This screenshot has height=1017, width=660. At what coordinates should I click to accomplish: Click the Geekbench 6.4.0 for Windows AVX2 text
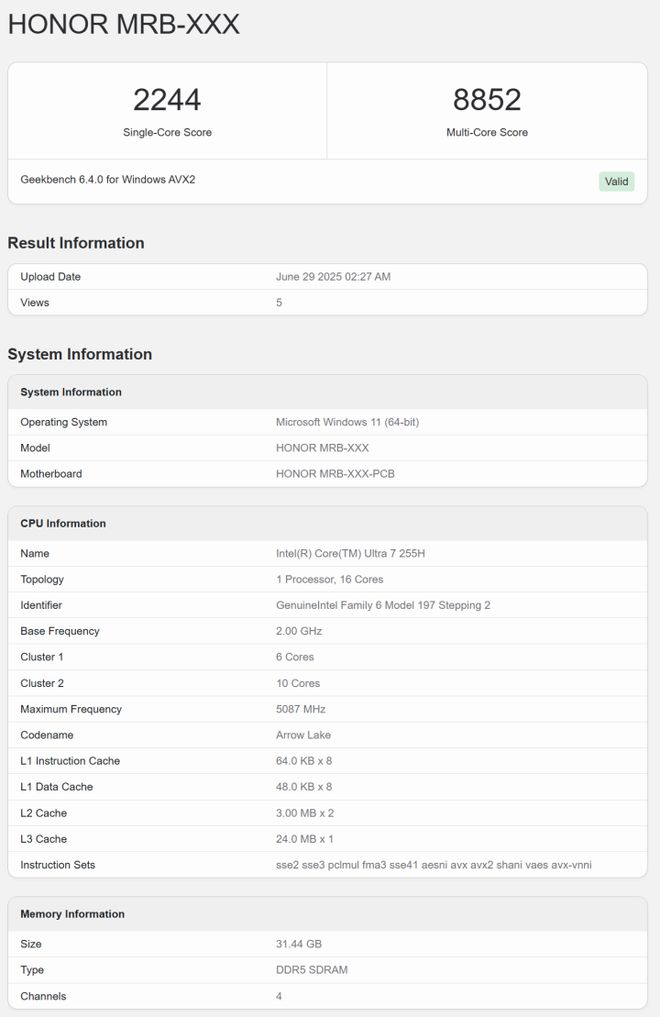coord(108,180)
